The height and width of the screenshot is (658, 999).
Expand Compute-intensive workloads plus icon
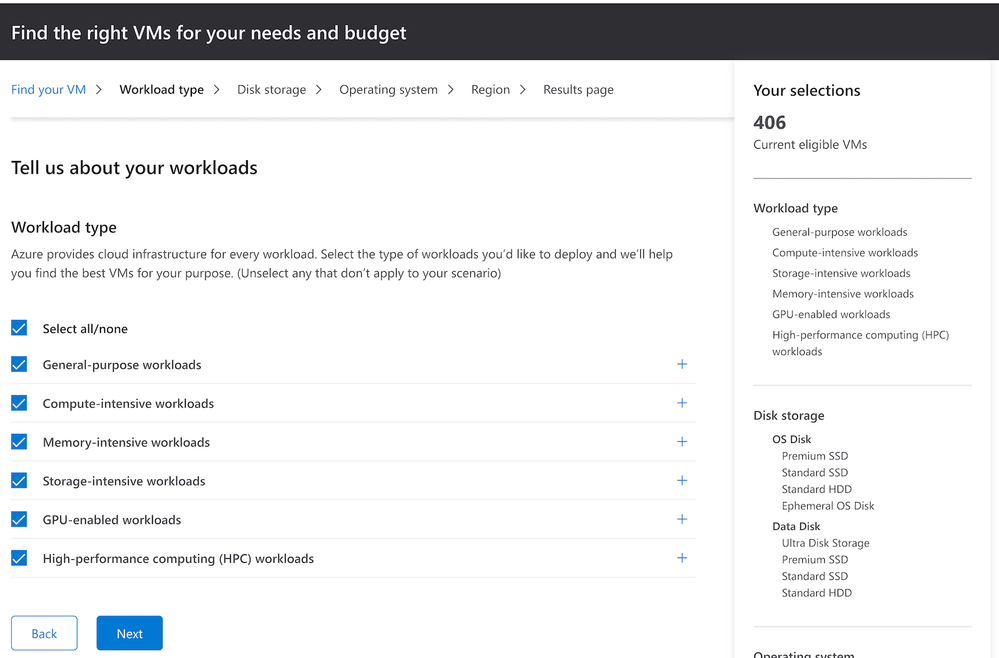tap(682, 403)
